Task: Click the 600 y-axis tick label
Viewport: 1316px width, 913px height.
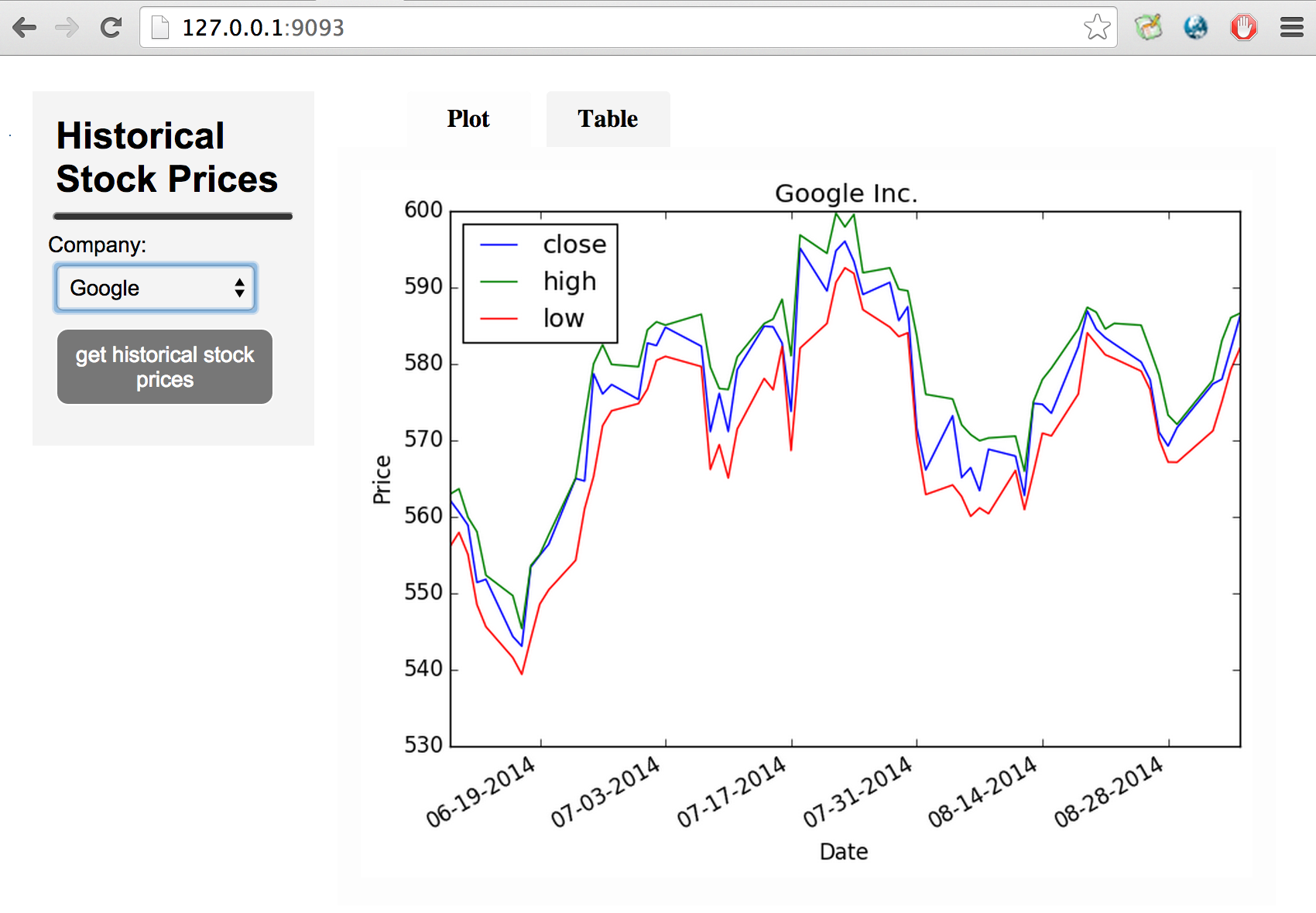Action: [x=423, y=210]
